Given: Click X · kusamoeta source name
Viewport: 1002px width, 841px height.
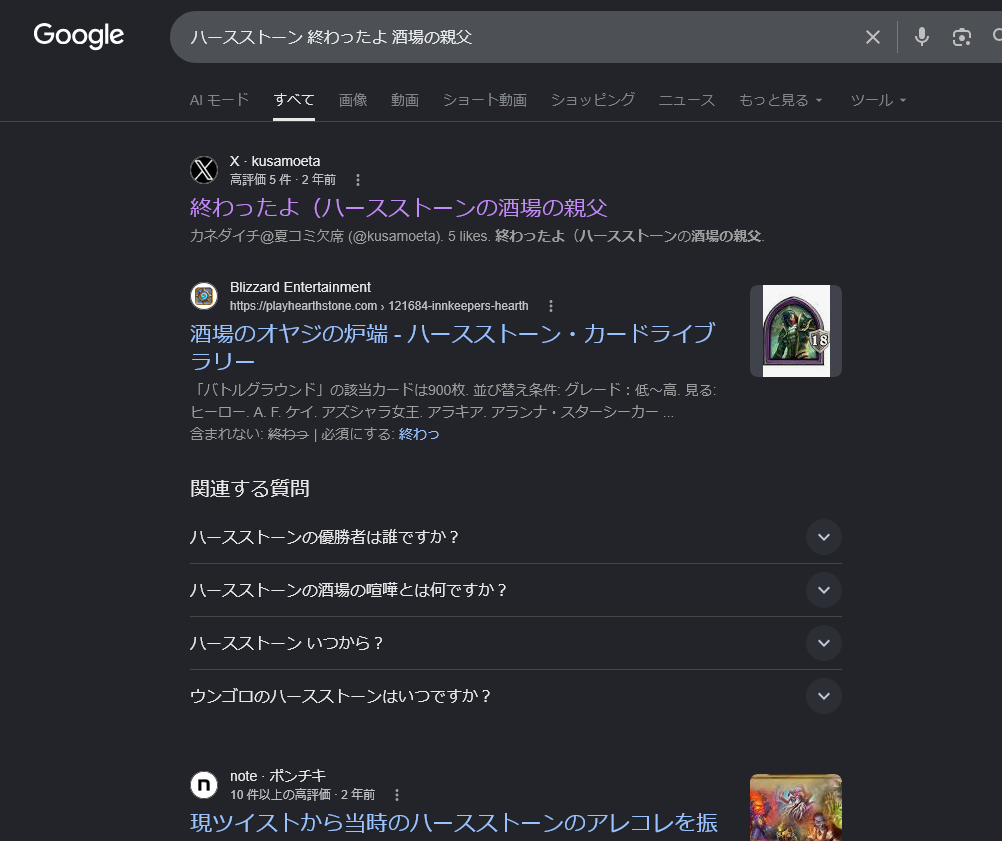Looking at the screenshot, I should (275, 162).
